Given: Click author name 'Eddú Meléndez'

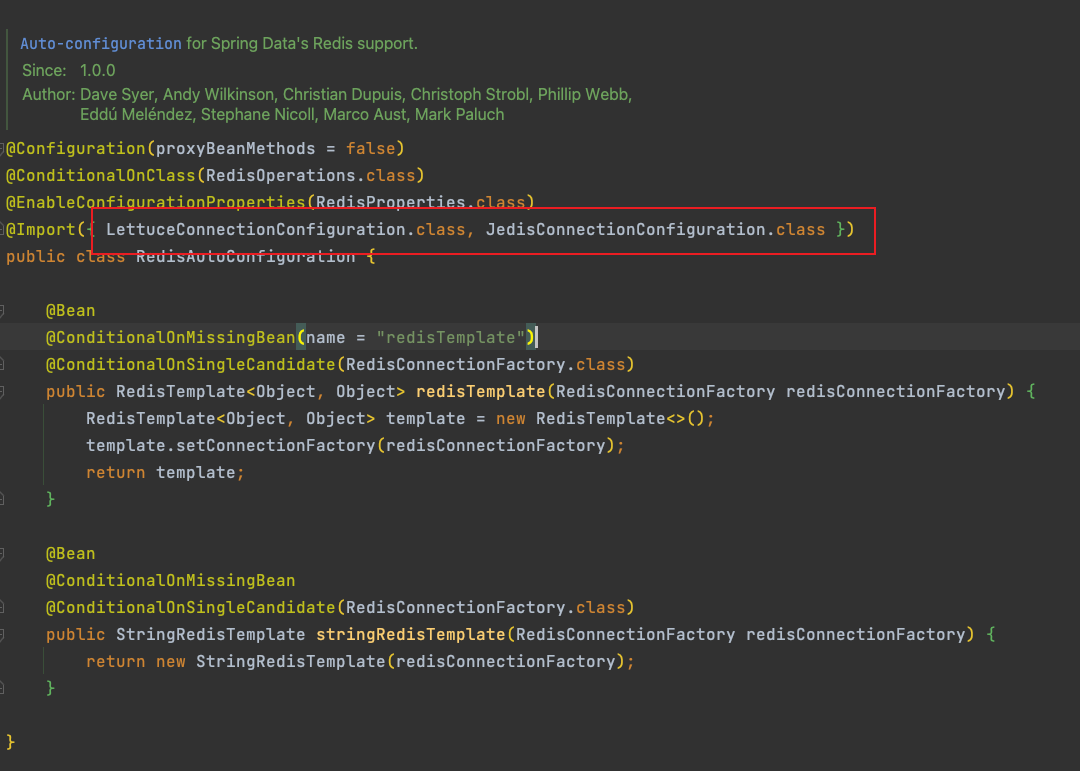Looking at the screenshot, I should pos(136,114).
